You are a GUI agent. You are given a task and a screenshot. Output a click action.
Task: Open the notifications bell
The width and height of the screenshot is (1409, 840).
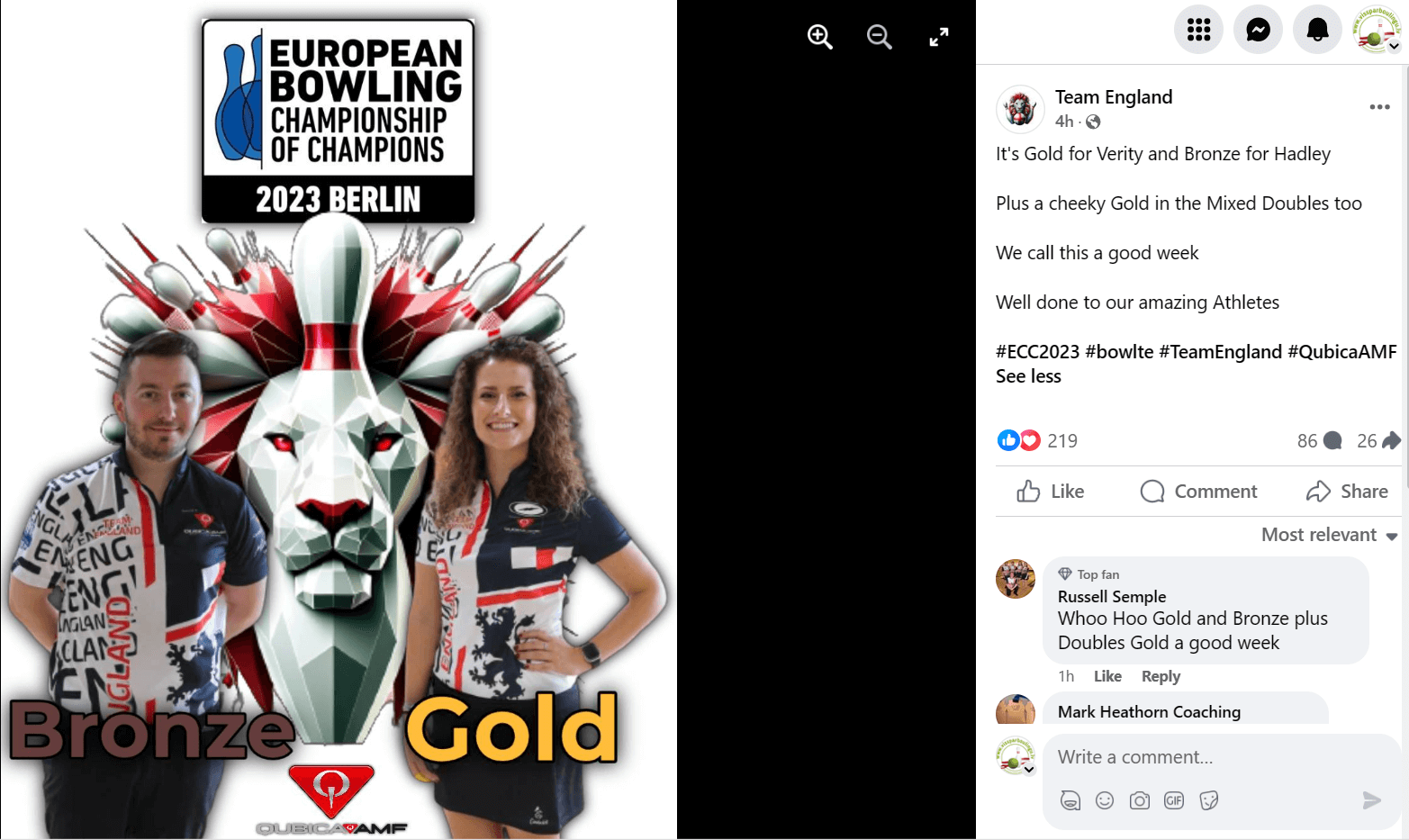1317,30
